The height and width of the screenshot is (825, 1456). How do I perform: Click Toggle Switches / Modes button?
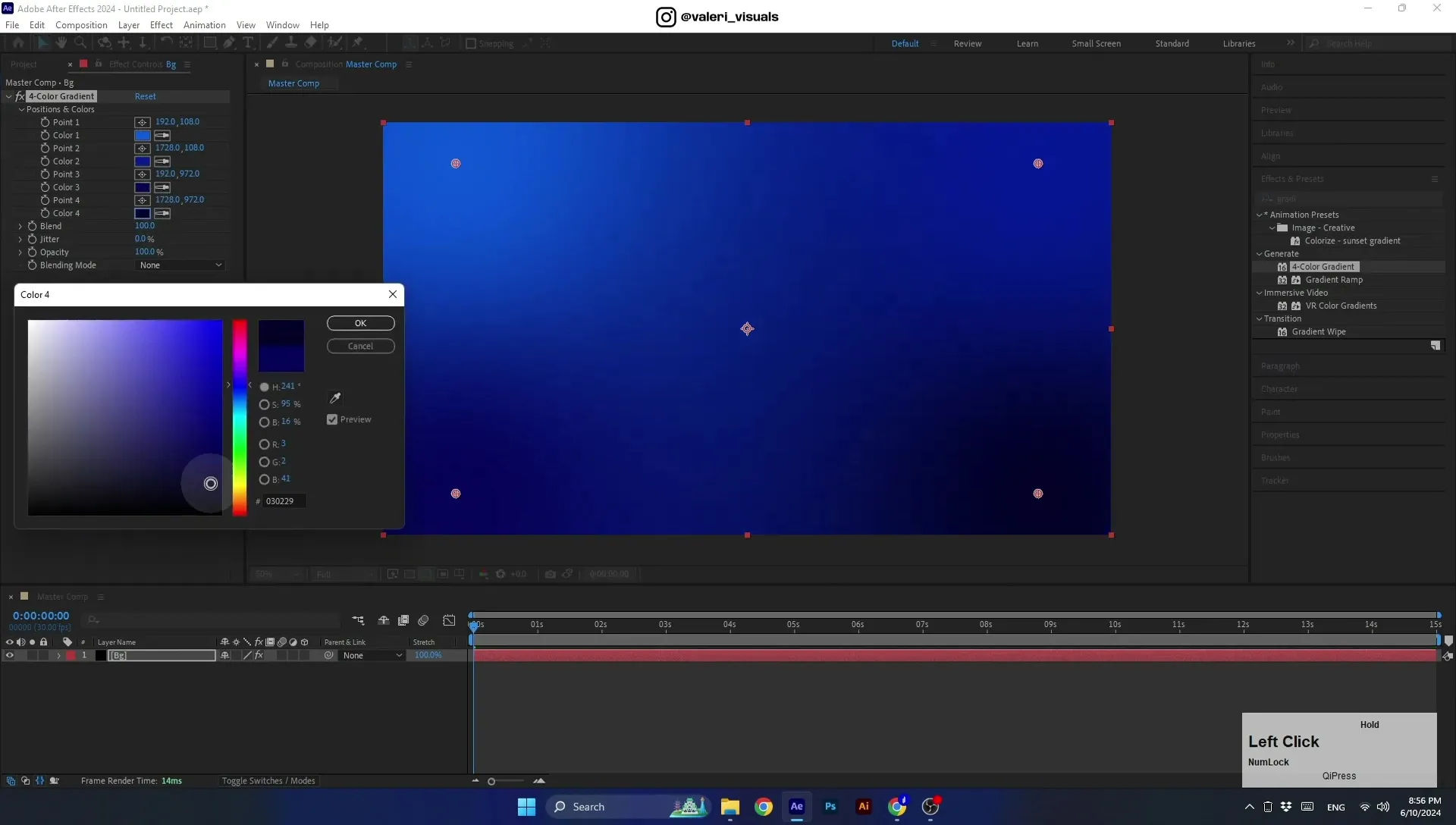268,781
